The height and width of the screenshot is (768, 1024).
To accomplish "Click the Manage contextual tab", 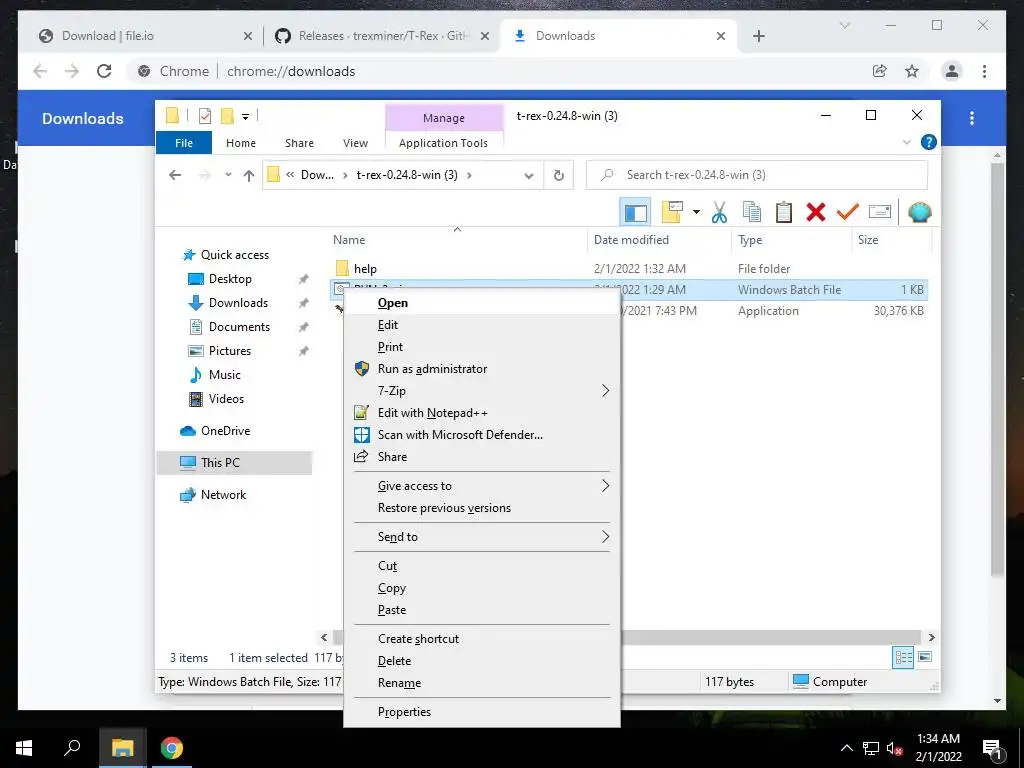I will tap(444, 118).
